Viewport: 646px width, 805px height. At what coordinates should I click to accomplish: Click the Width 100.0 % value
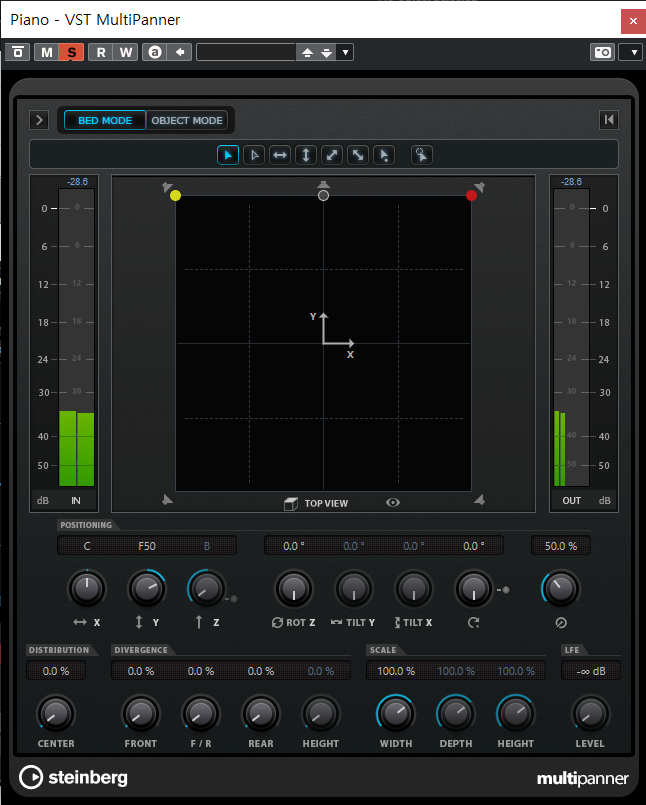click(396, 671)
